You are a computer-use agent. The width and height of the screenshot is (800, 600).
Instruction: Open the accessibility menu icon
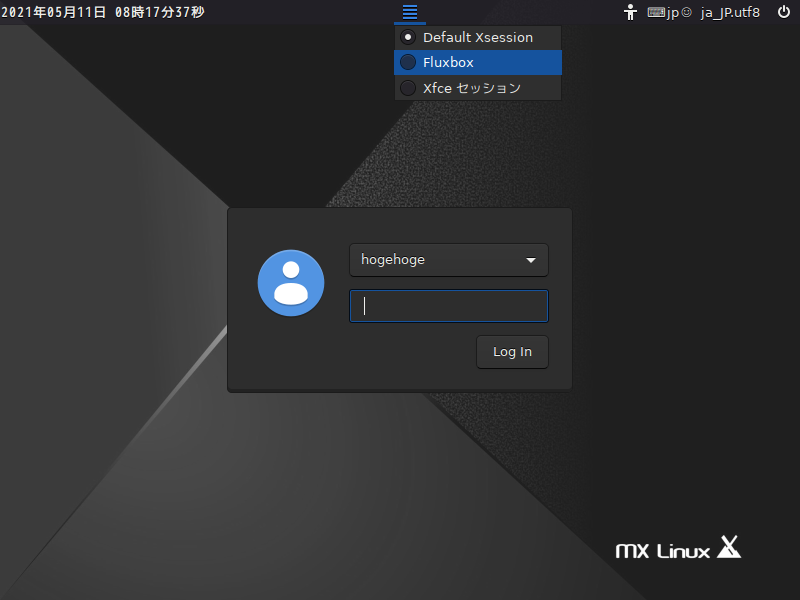click(631, 12)
